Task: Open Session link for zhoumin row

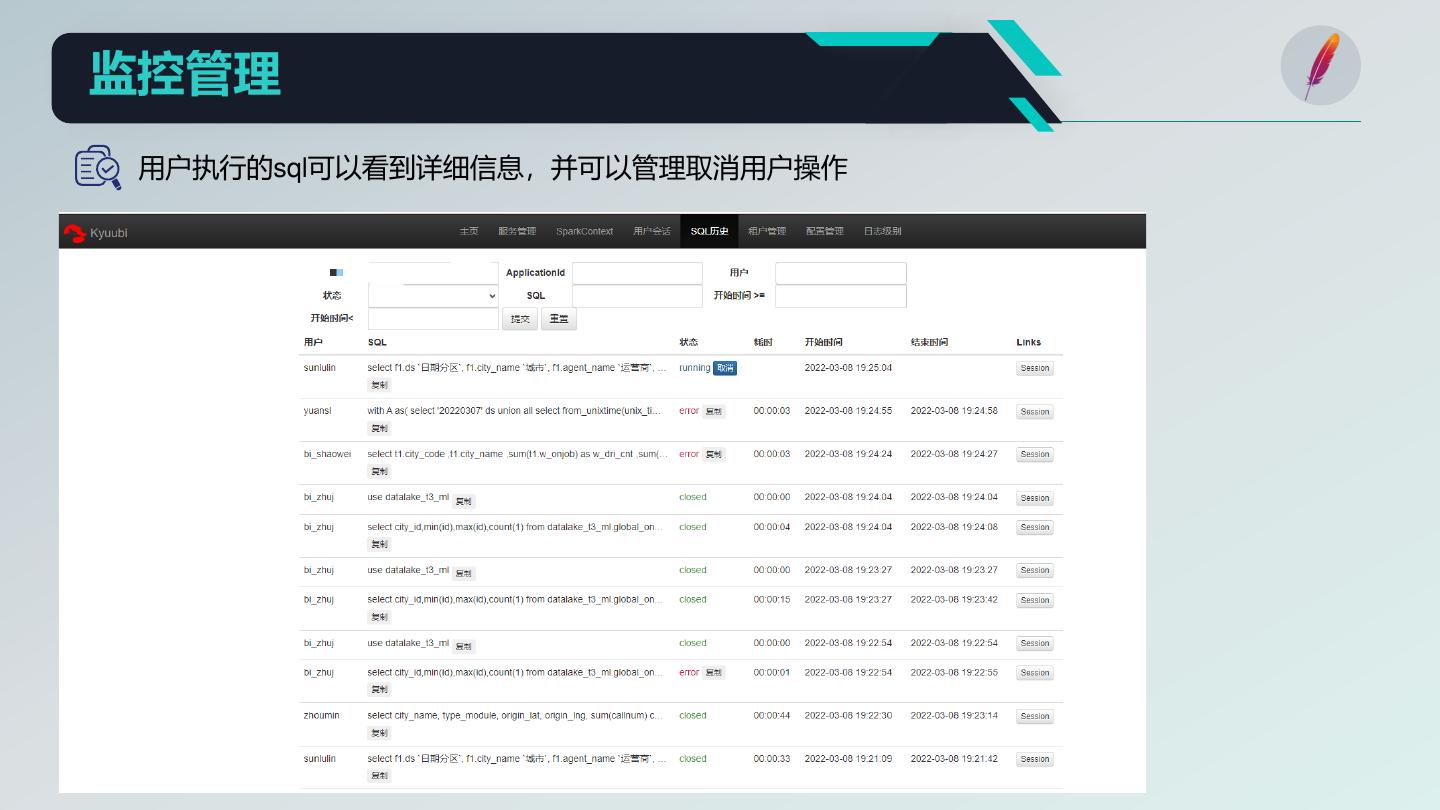Action: 1034,716
